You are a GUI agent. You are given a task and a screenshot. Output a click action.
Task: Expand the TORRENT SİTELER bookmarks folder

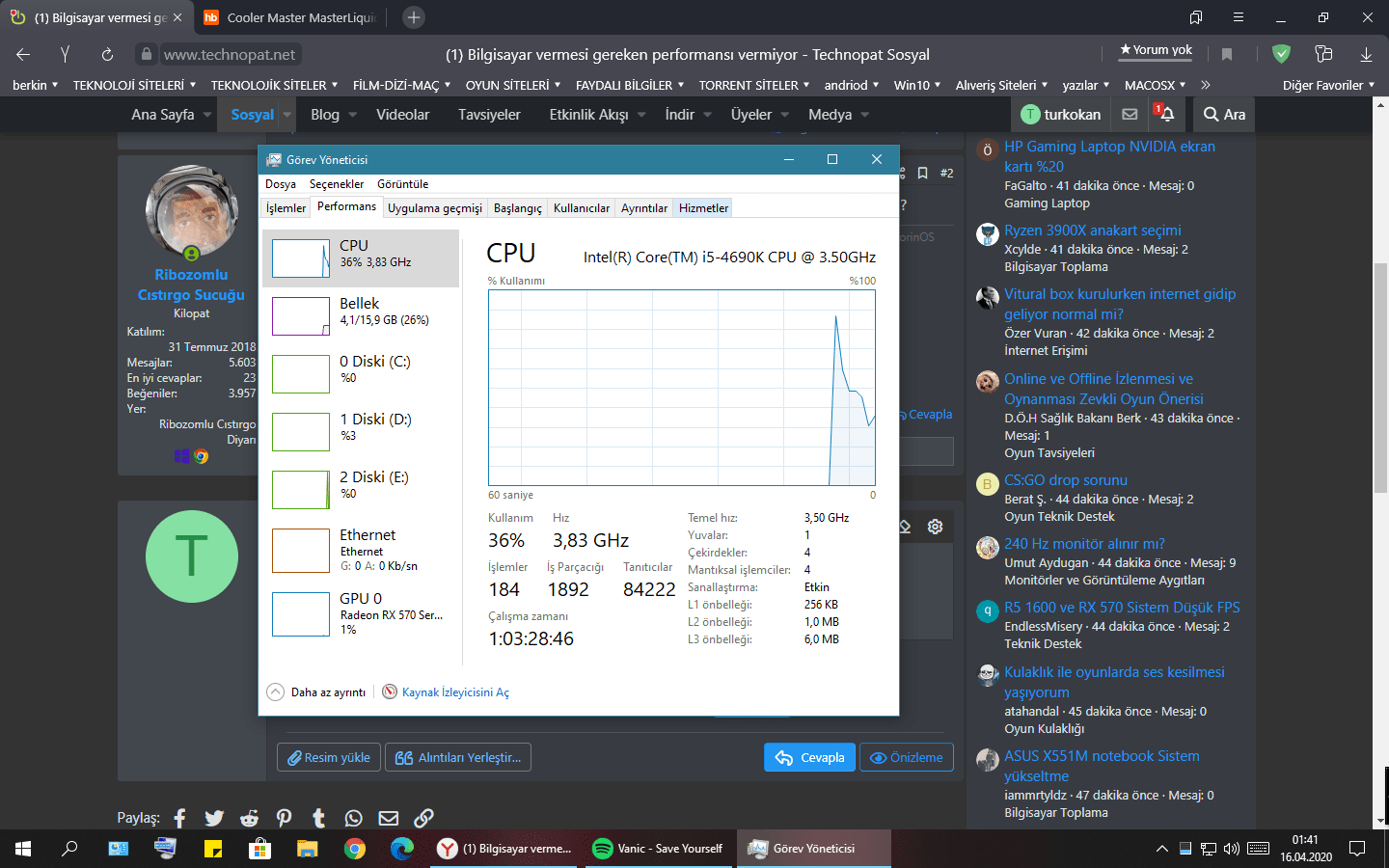tap(754, 85)
